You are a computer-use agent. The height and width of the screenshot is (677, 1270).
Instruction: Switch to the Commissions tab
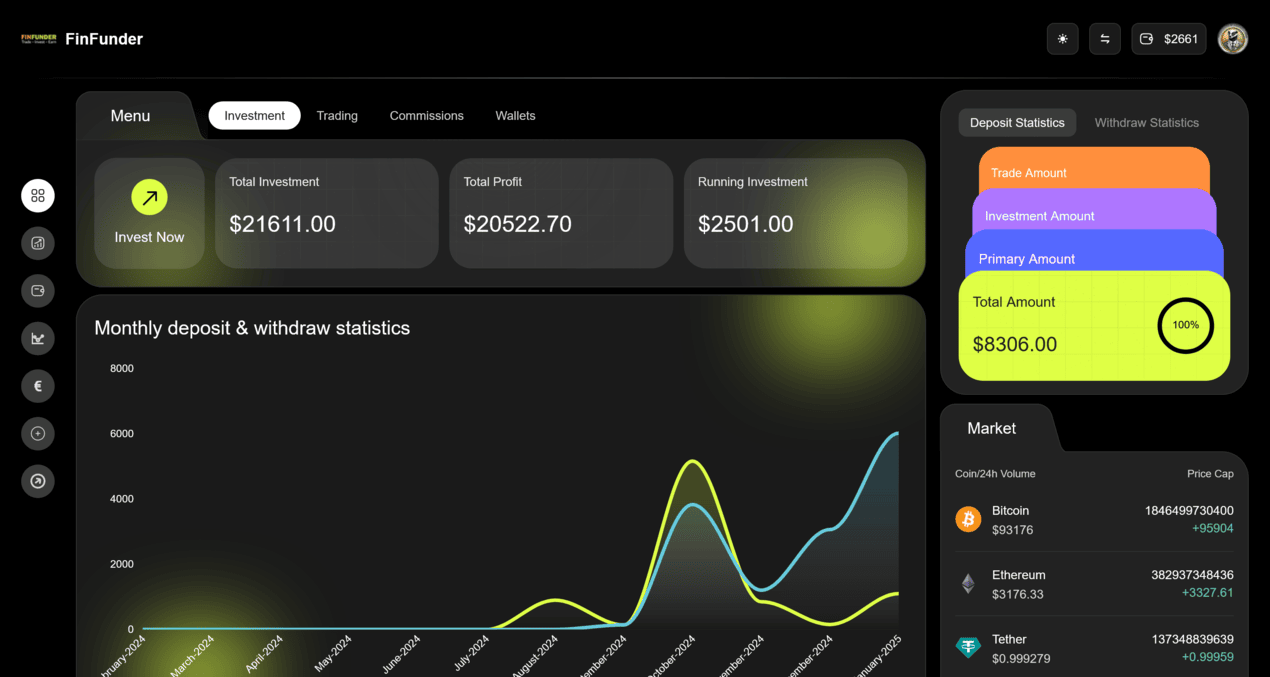tap(427, 116)
